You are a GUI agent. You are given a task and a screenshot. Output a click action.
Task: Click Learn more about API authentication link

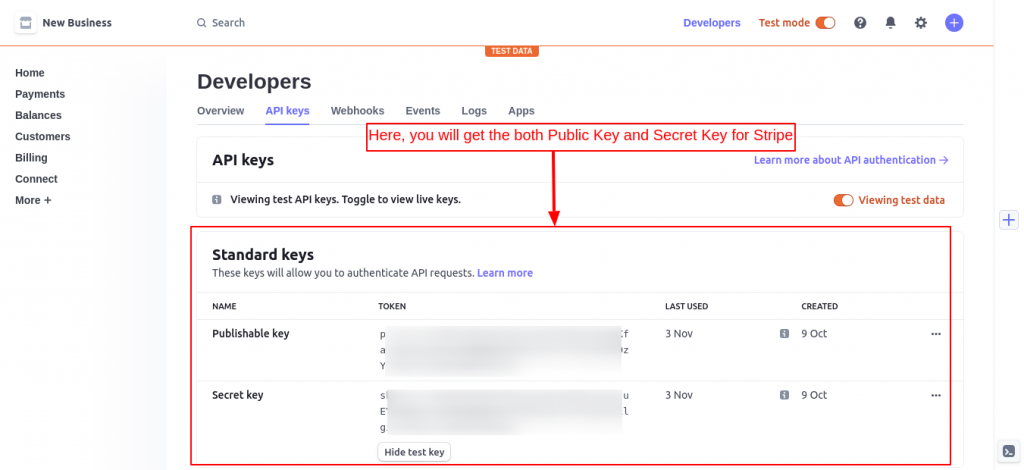[851, 160]
